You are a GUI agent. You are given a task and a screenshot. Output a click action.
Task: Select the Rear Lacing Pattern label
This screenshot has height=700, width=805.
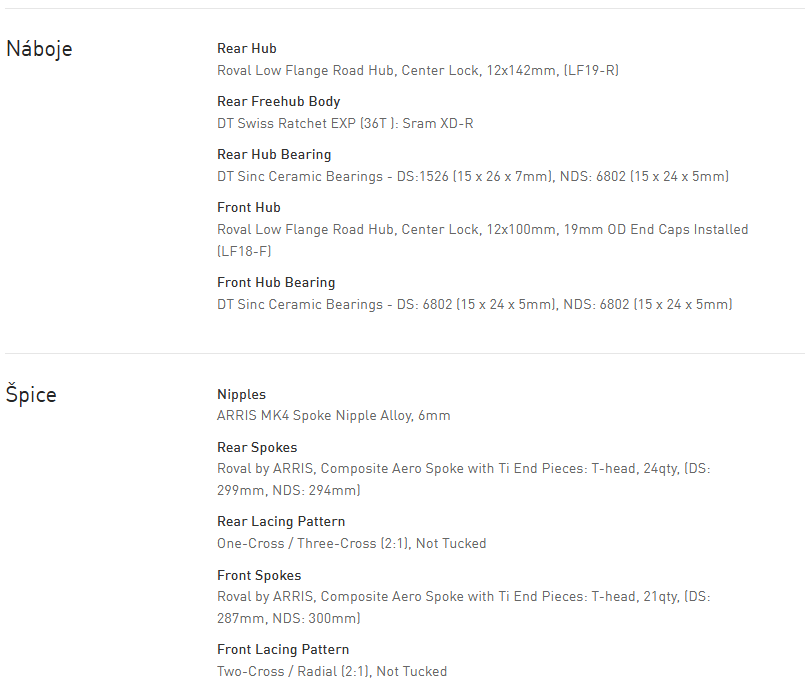(x=281, y=521)
